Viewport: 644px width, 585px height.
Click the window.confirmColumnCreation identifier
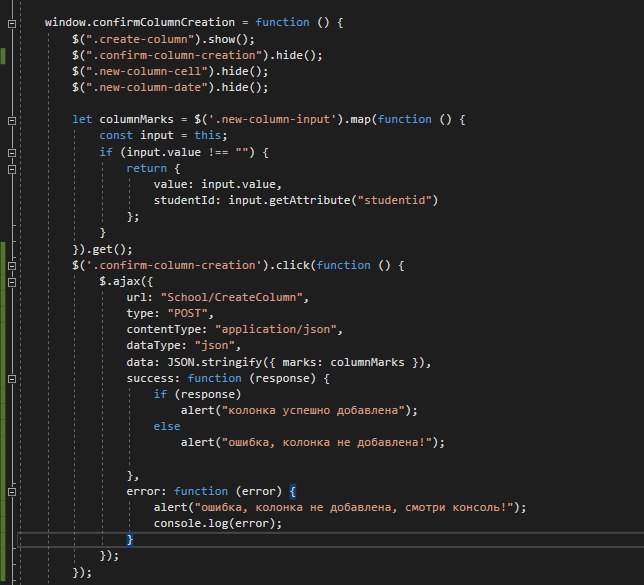140,22
